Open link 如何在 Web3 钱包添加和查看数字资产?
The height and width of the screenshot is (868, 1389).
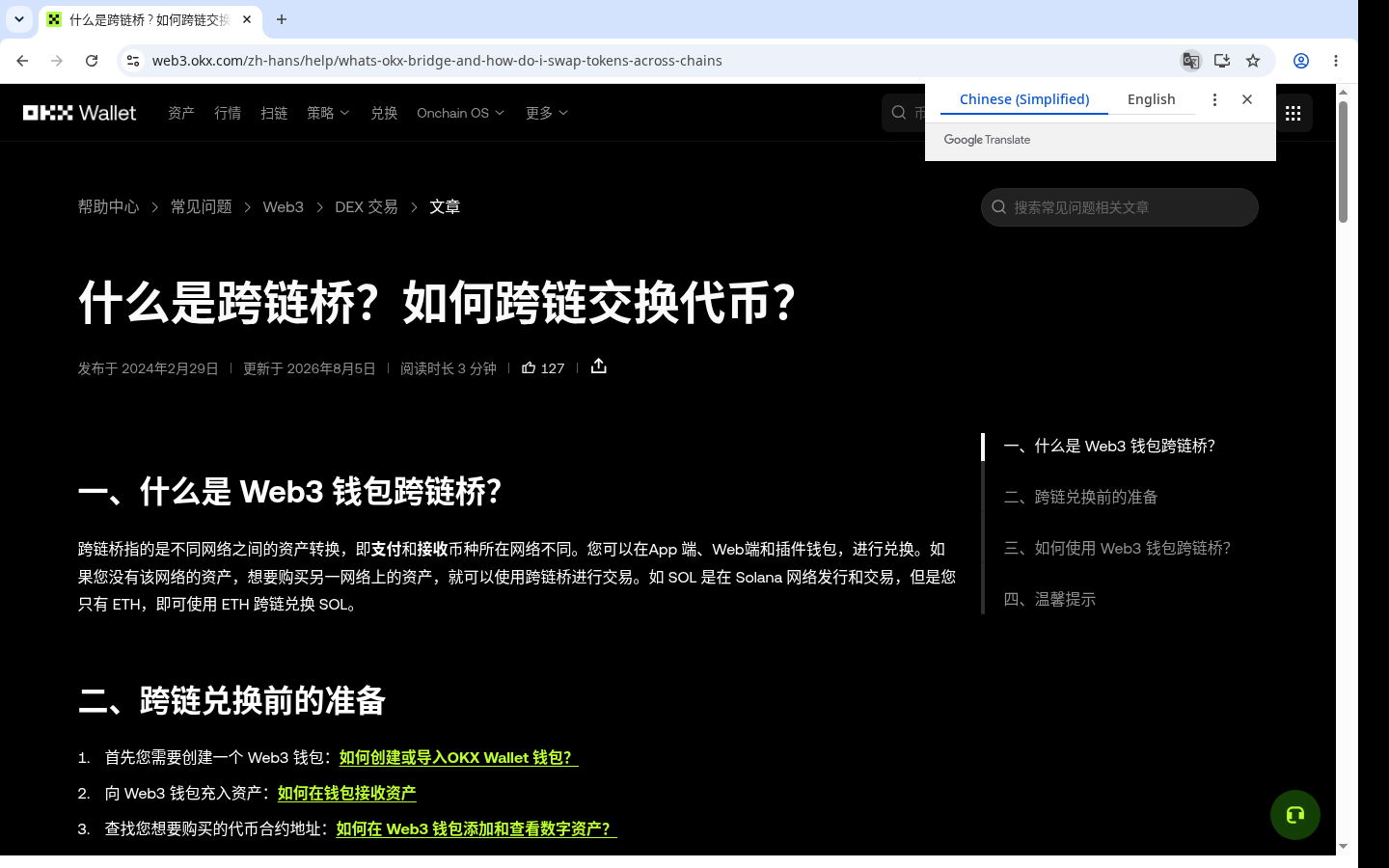[477, 828]
